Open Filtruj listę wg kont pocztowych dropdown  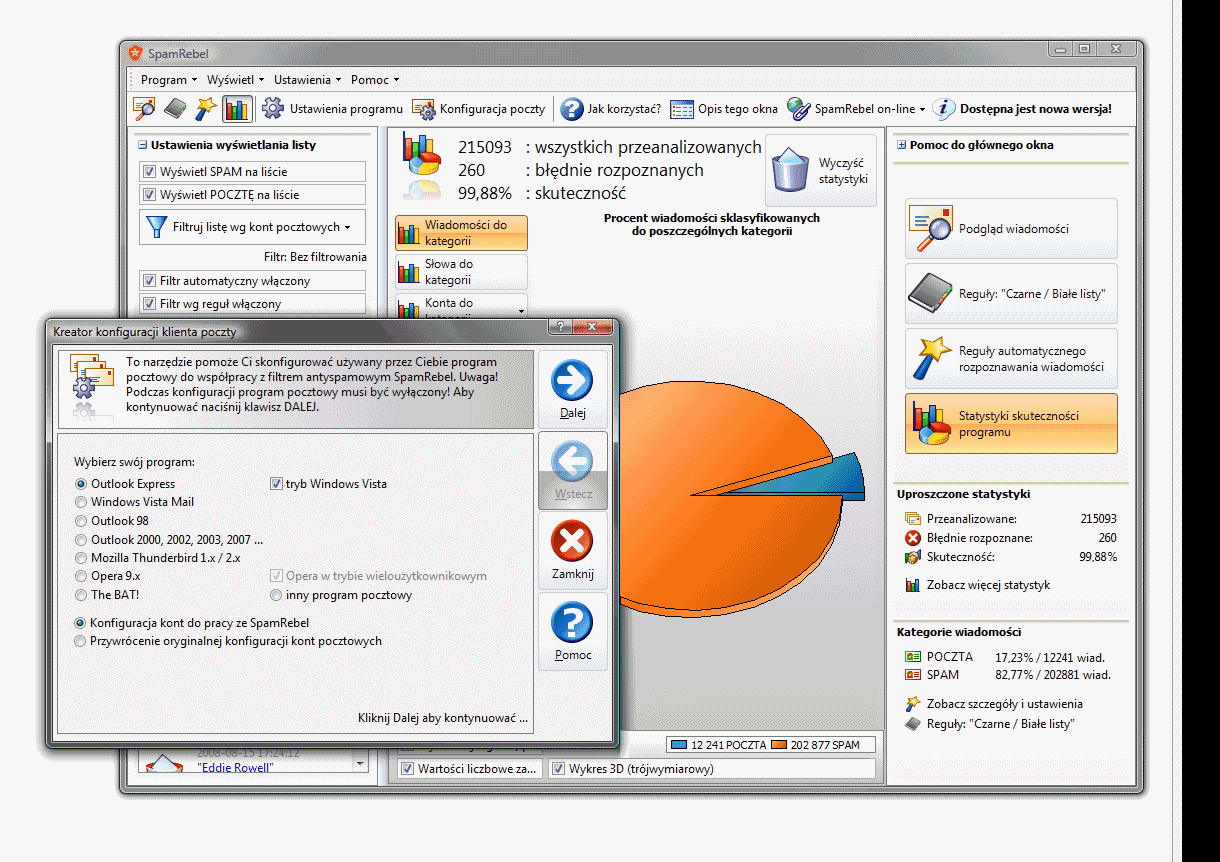click(252, 227)
